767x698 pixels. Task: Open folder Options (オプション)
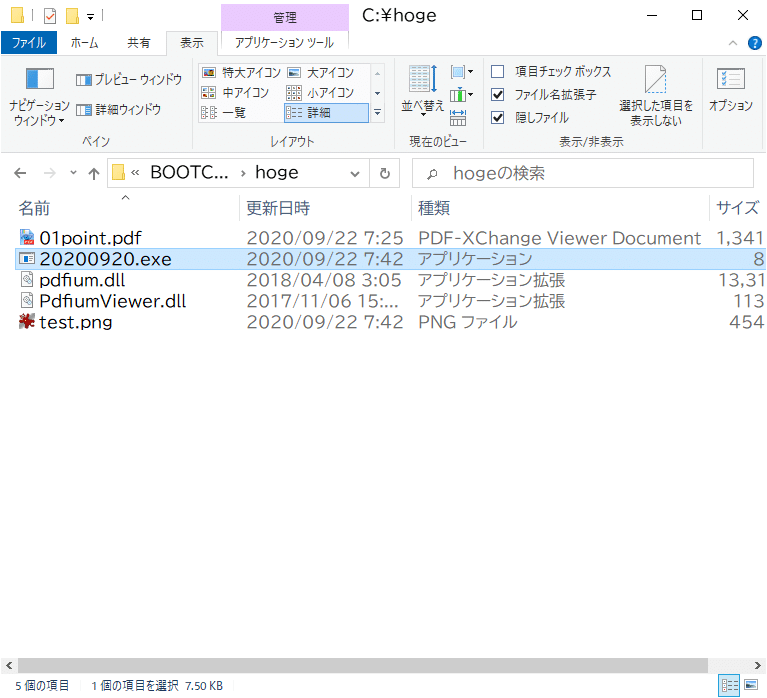[x=731, y=90]
